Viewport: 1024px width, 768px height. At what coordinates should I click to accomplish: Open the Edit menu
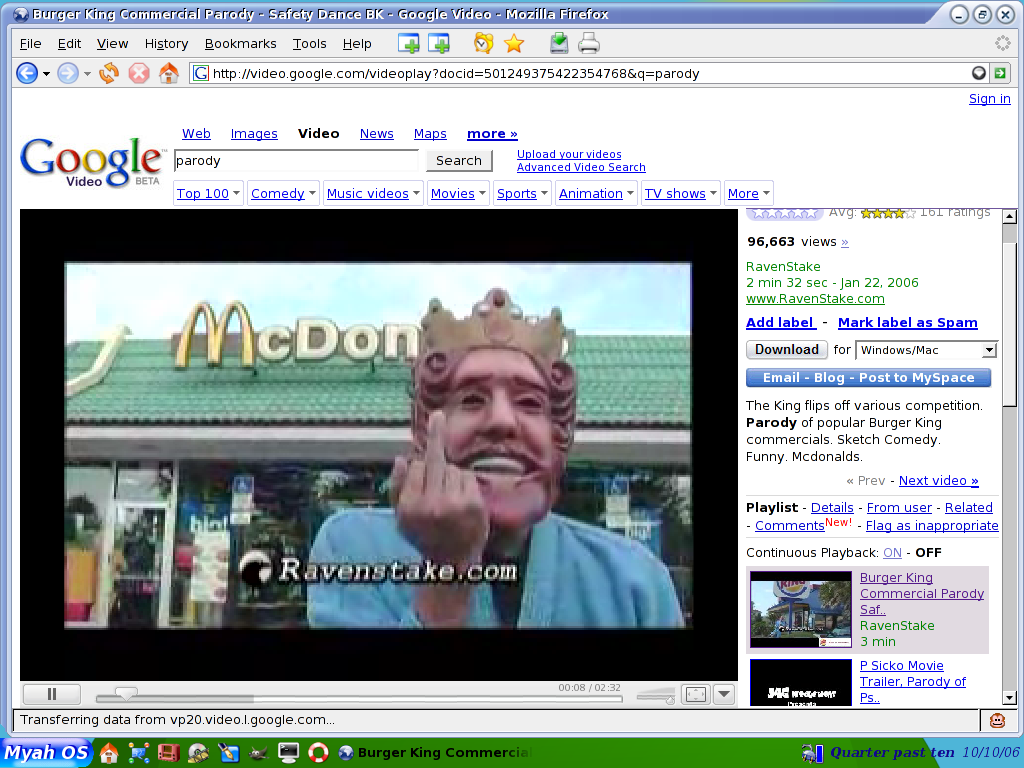pos(69,44)
